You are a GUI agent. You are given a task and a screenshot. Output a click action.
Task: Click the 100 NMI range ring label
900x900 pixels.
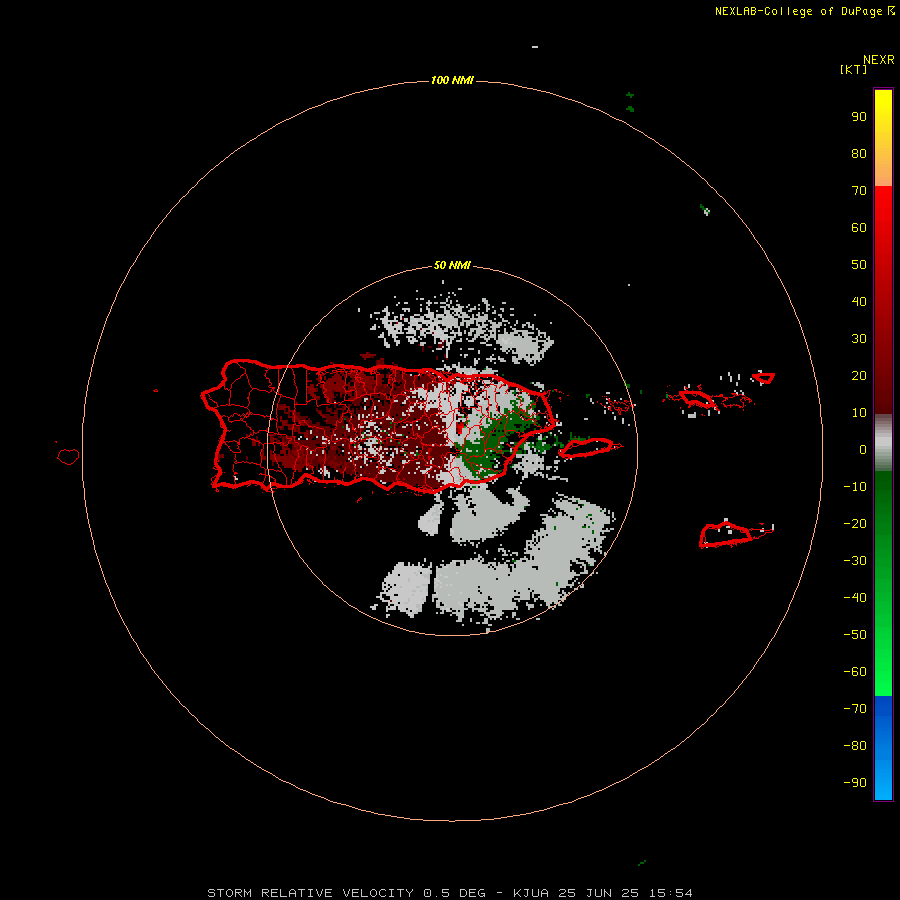pos(452,80)
